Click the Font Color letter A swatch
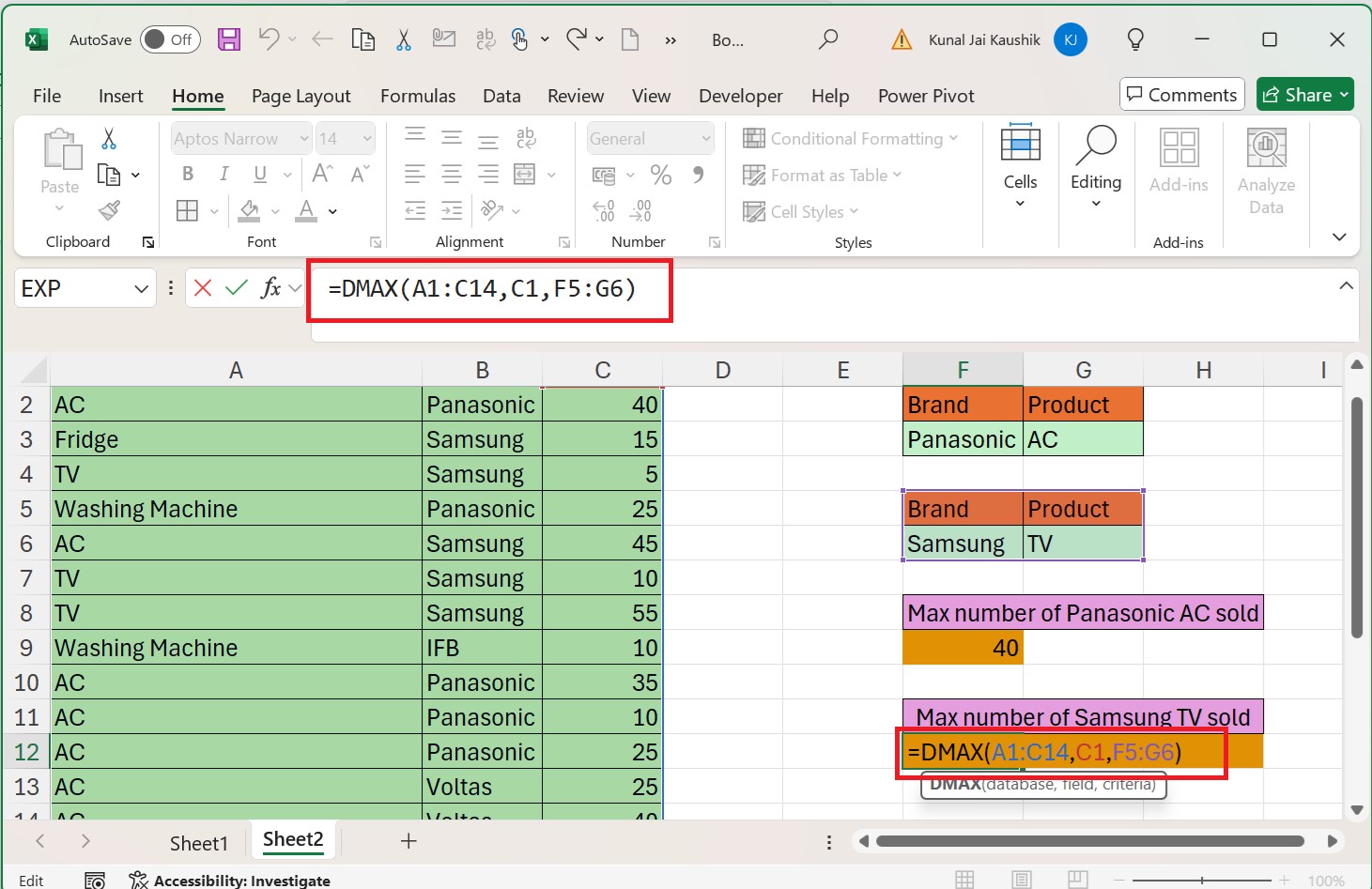Image resolution: width=1372 pixels, height=889 pixels. pyautogui.click(x=306, y=210)
